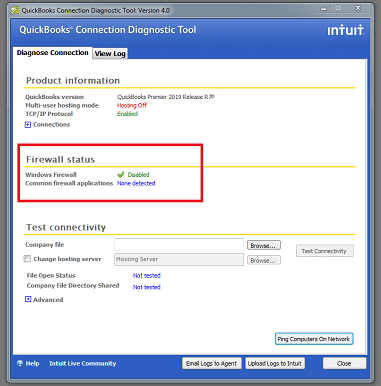
Task: Click the Test Connectivity button
Action: (325, 251)
